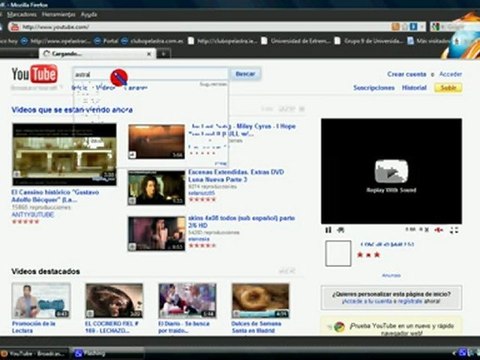The width and height of the screenshot is (480, 360).
Task: Click add-to-queue icon on Escenas Extendidas thumbnail
Action: coord(132,201)
